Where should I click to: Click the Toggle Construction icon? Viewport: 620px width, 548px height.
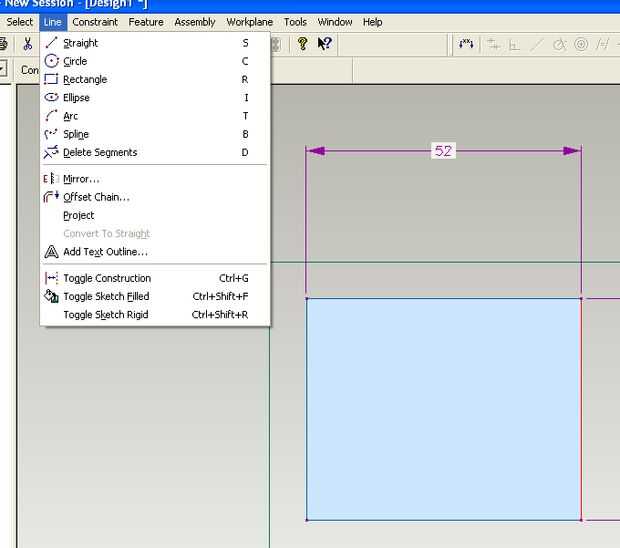click(x=51, y=278)
